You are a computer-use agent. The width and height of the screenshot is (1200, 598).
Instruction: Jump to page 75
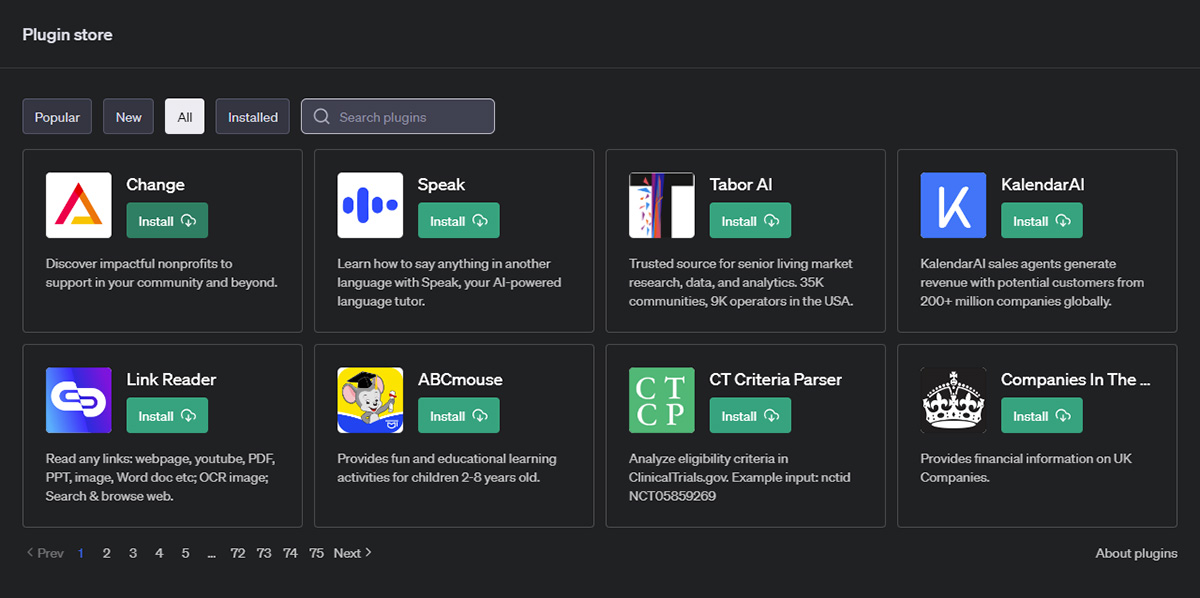[x=316, y=553]
